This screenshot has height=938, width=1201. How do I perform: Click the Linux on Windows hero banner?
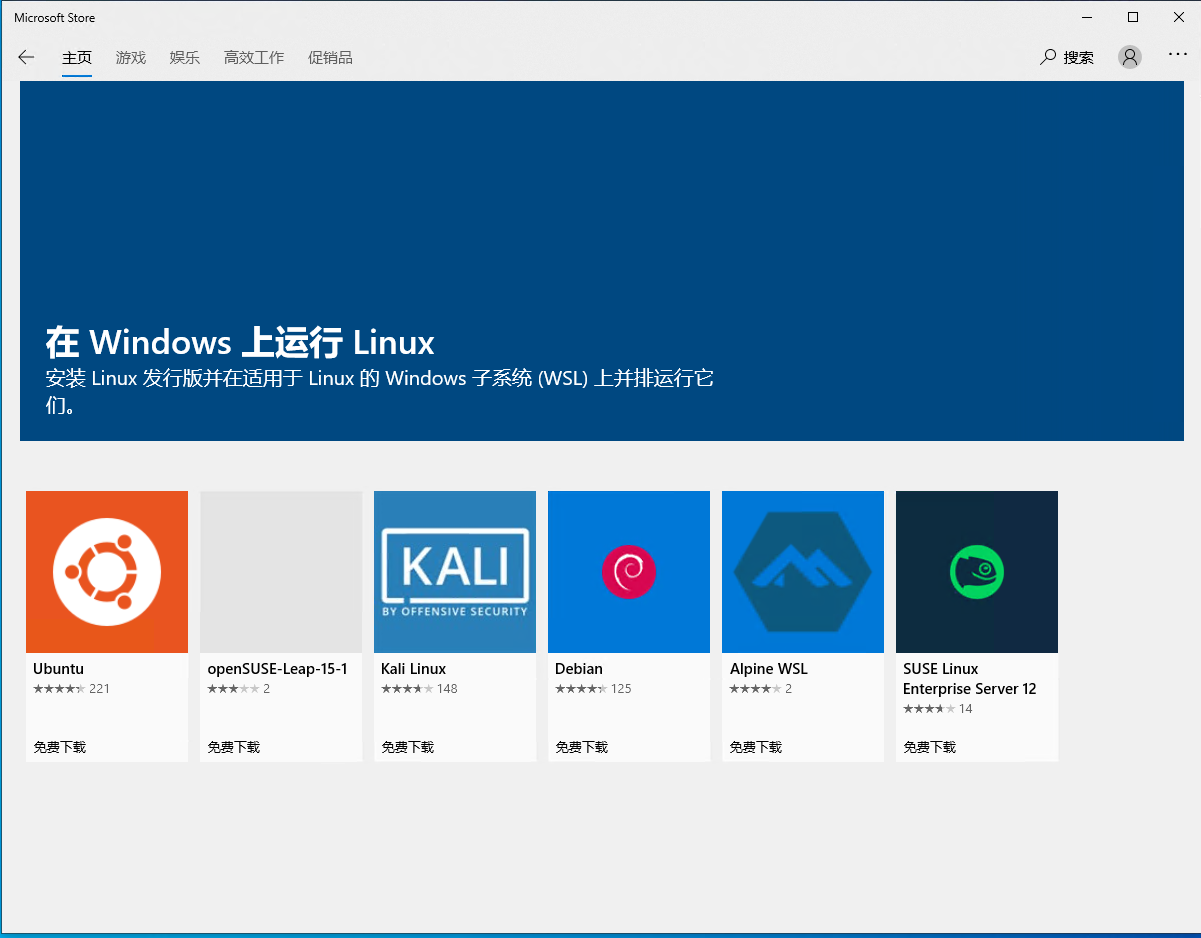[602, 261]
